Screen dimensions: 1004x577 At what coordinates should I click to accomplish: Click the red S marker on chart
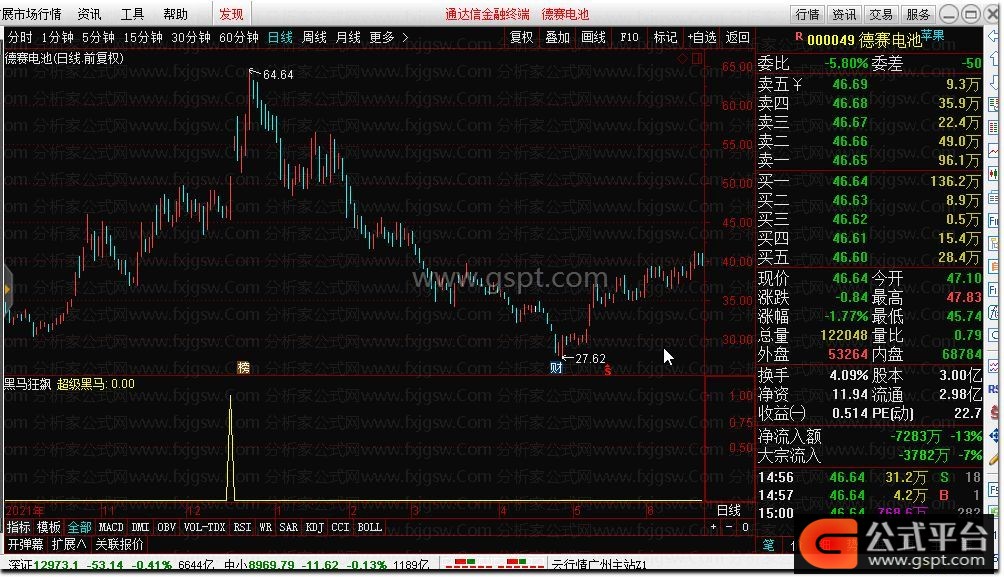608,370
